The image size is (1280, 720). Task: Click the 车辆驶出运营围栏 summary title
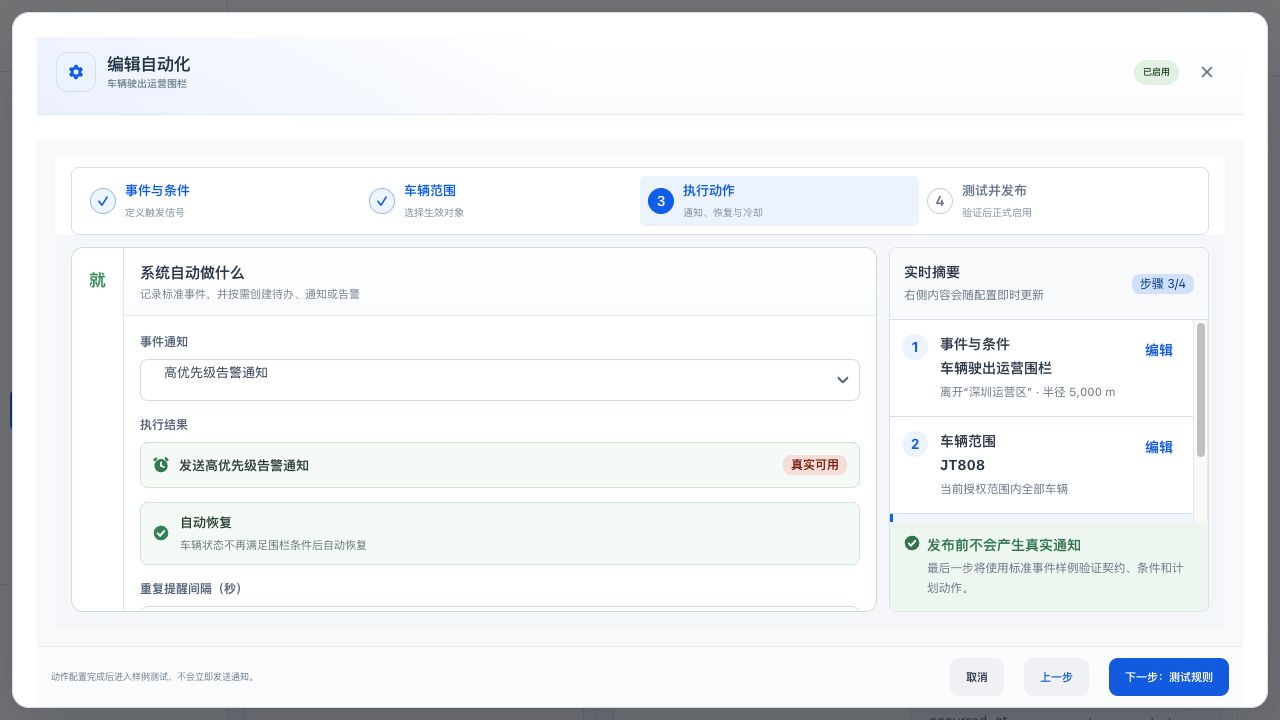(x=996, y=368)
